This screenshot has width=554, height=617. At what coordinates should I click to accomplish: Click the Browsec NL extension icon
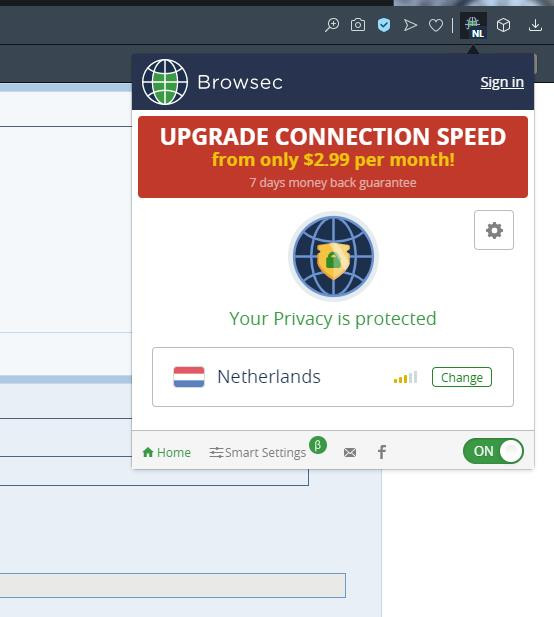click(x=474, y=26)
